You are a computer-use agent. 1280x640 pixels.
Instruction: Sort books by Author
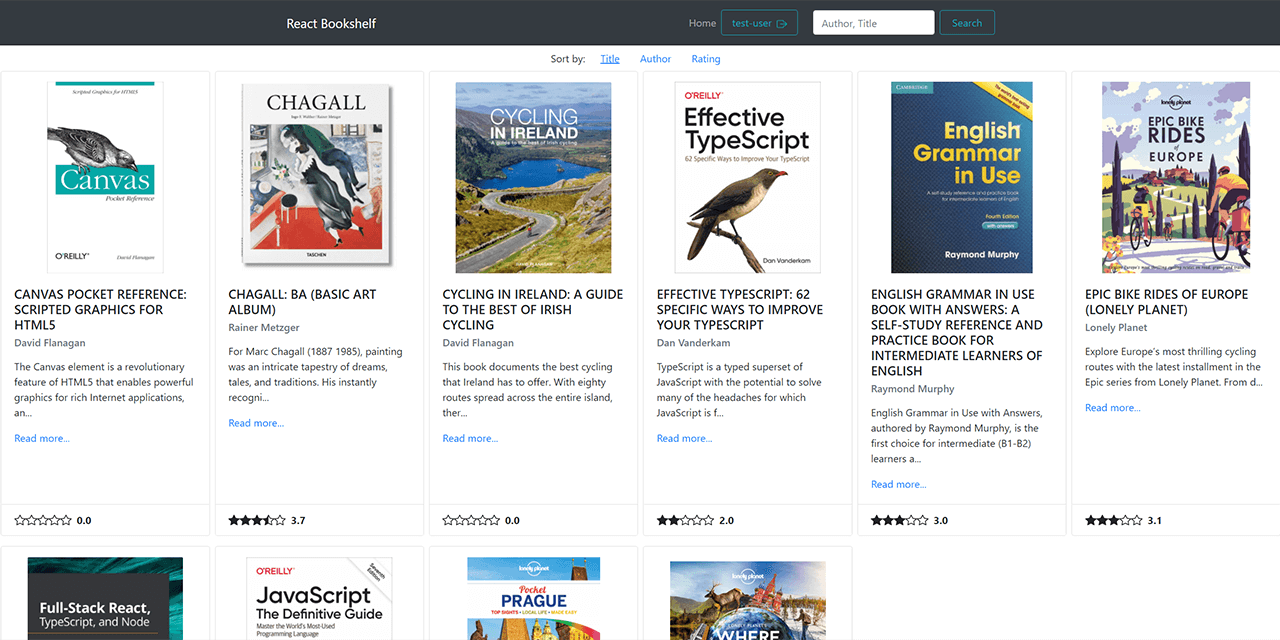[x=655, y=58]
